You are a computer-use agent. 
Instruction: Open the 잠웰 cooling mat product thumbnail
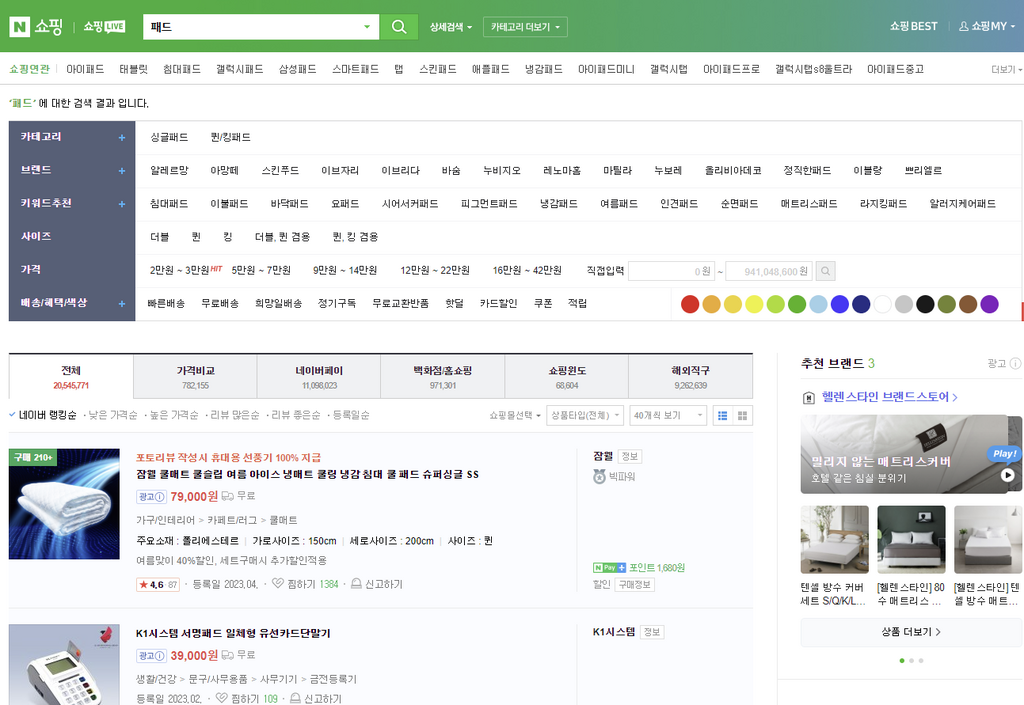[x=64, y=504]
